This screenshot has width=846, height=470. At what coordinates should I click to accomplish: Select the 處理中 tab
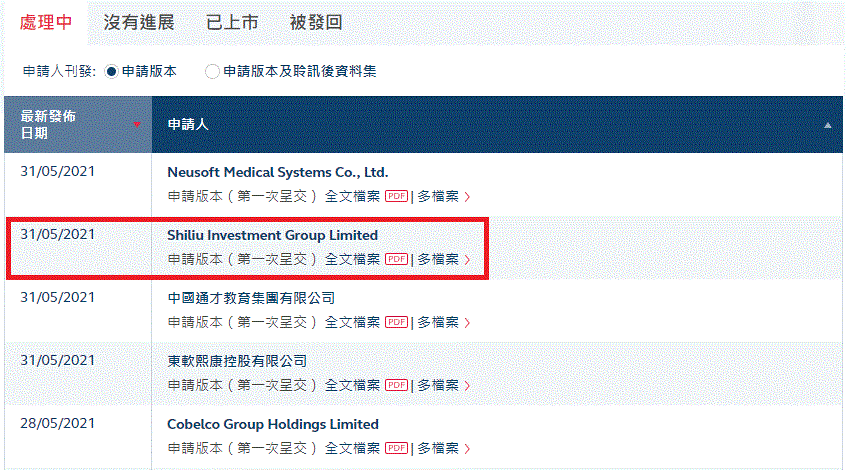[46, 22]
